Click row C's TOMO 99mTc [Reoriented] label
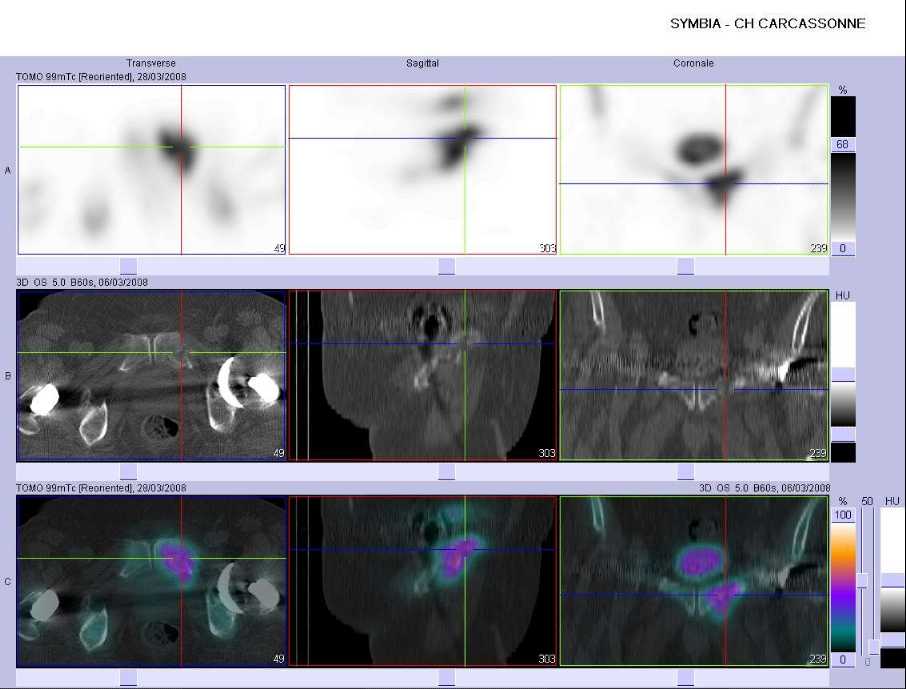This screenshot has height=689, width=906. click(101, 488)
